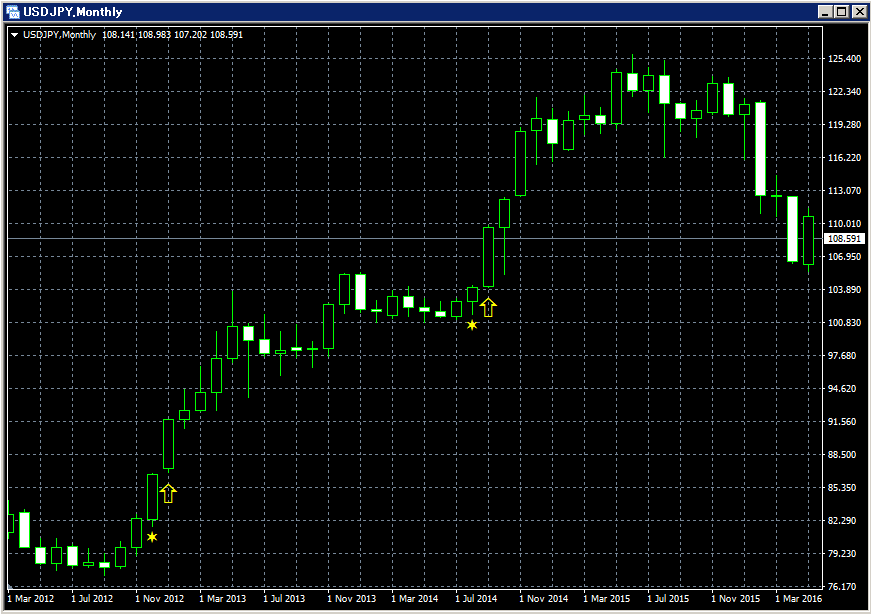Click the 119.280 price axis label

(x=844, y=124)
